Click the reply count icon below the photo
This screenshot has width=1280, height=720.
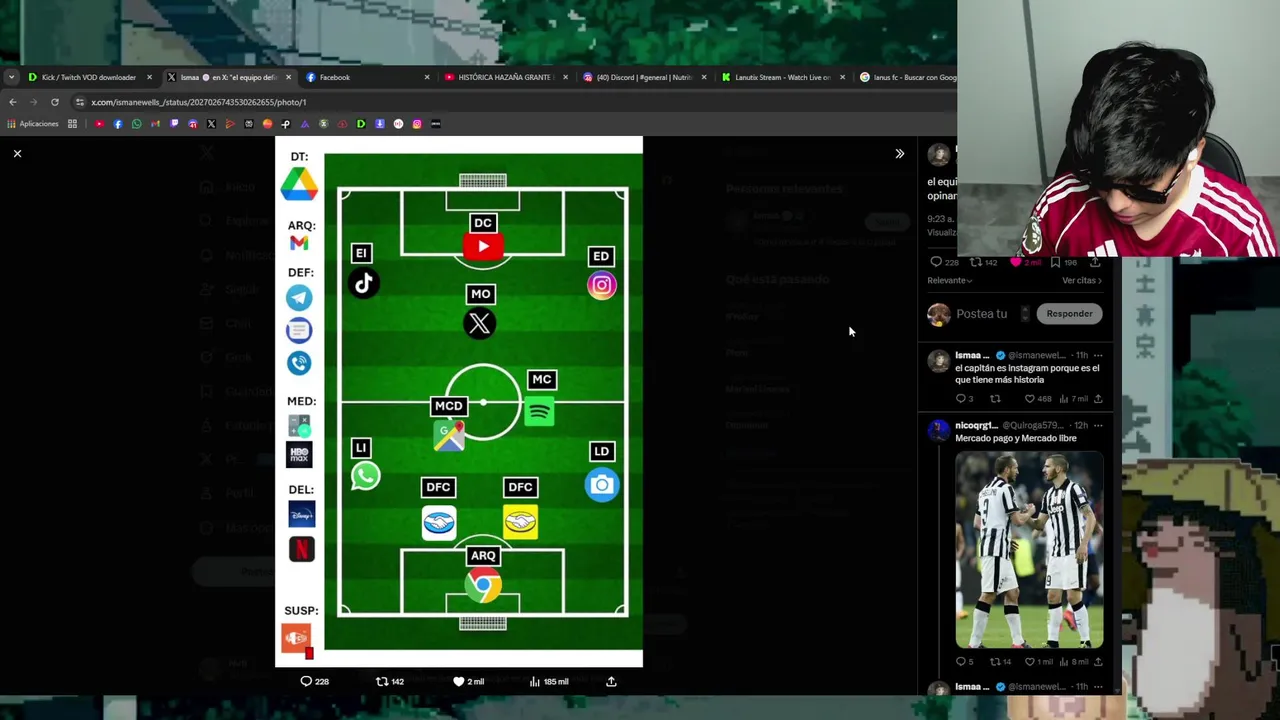tap(307, 681)
